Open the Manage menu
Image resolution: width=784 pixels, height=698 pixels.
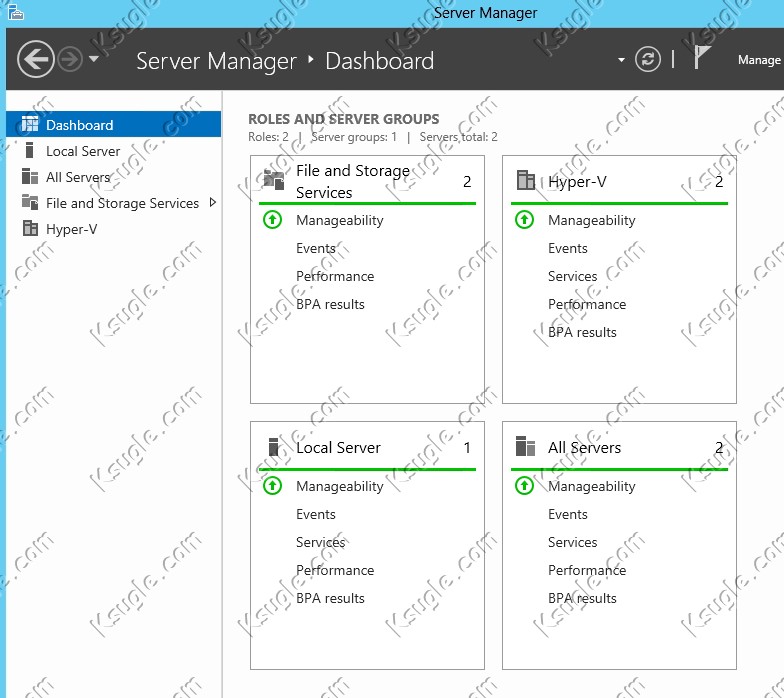[x=759, y=60]
